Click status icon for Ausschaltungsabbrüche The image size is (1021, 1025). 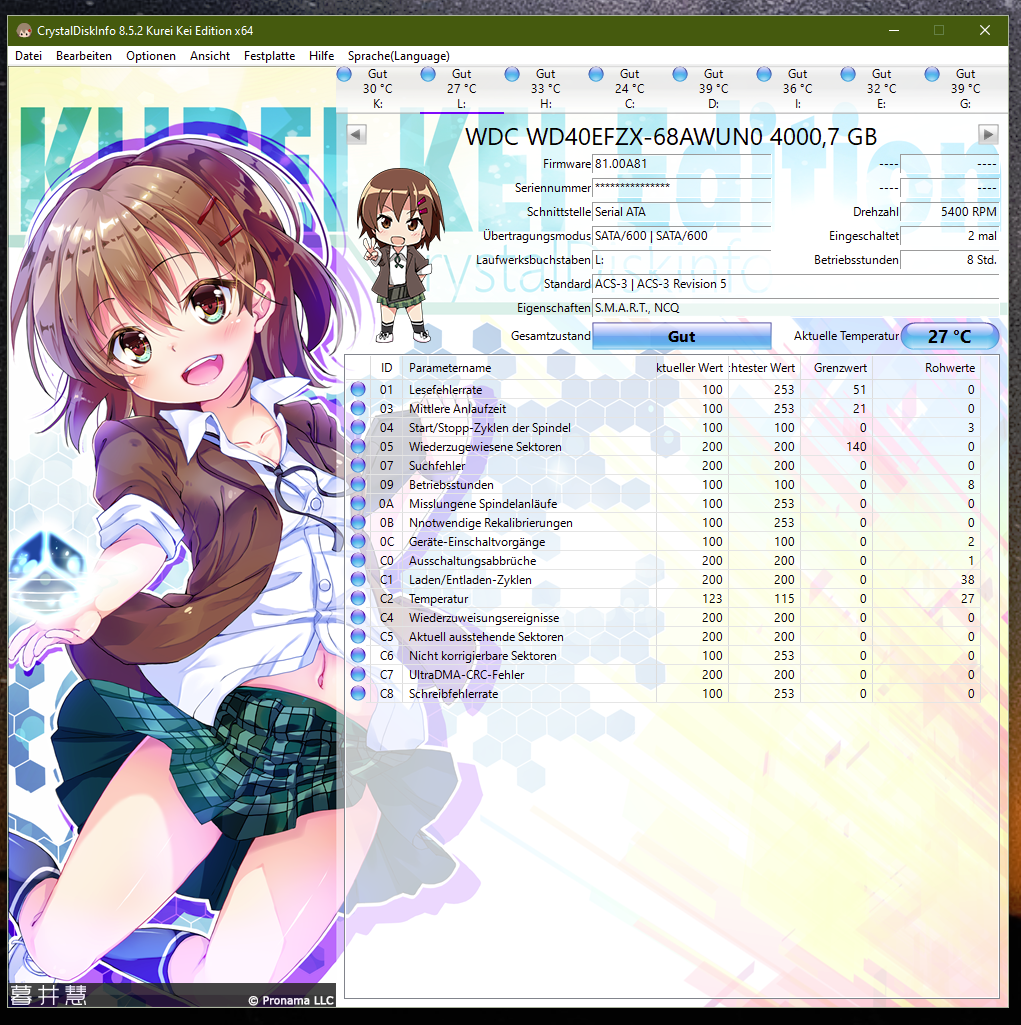coord(358,560)
